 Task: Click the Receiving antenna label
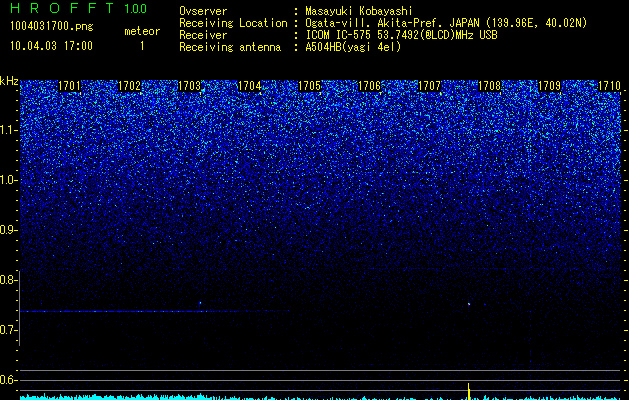[x=230, y=47]
